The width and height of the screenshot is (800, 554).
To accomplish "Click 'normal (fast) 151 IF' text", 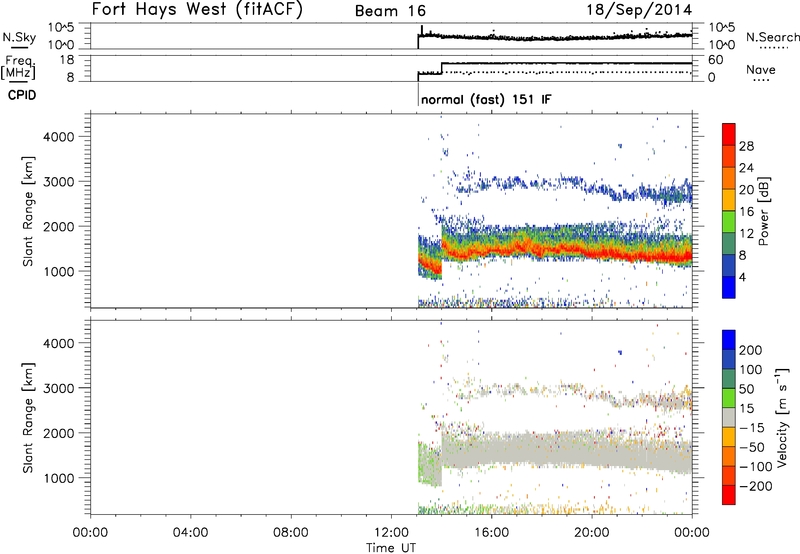I will coord(486,99).
